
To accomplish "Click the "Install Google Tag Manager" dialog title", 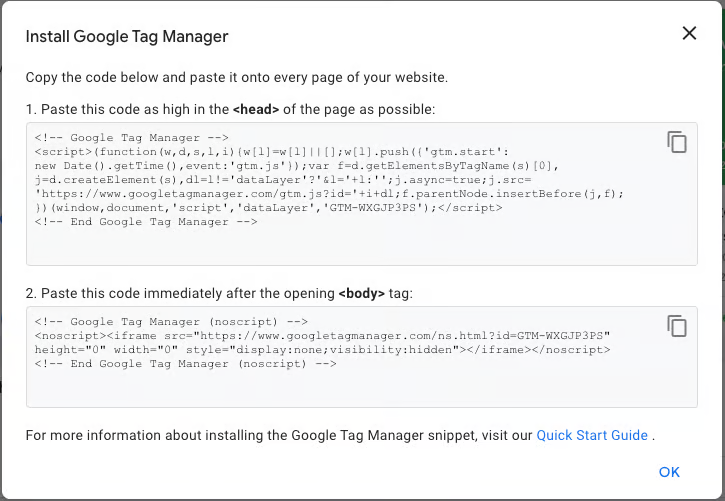I will (127, 37).
